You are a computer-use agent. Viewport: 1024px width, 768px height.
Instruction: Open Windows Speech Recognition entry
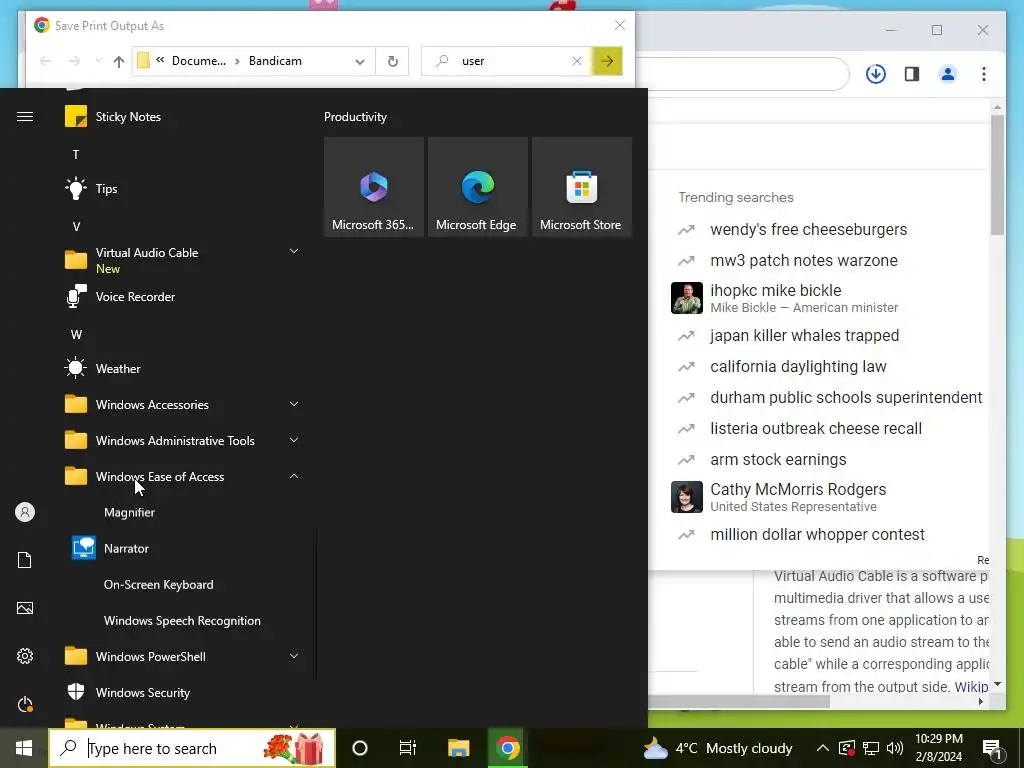coord(182,620)
